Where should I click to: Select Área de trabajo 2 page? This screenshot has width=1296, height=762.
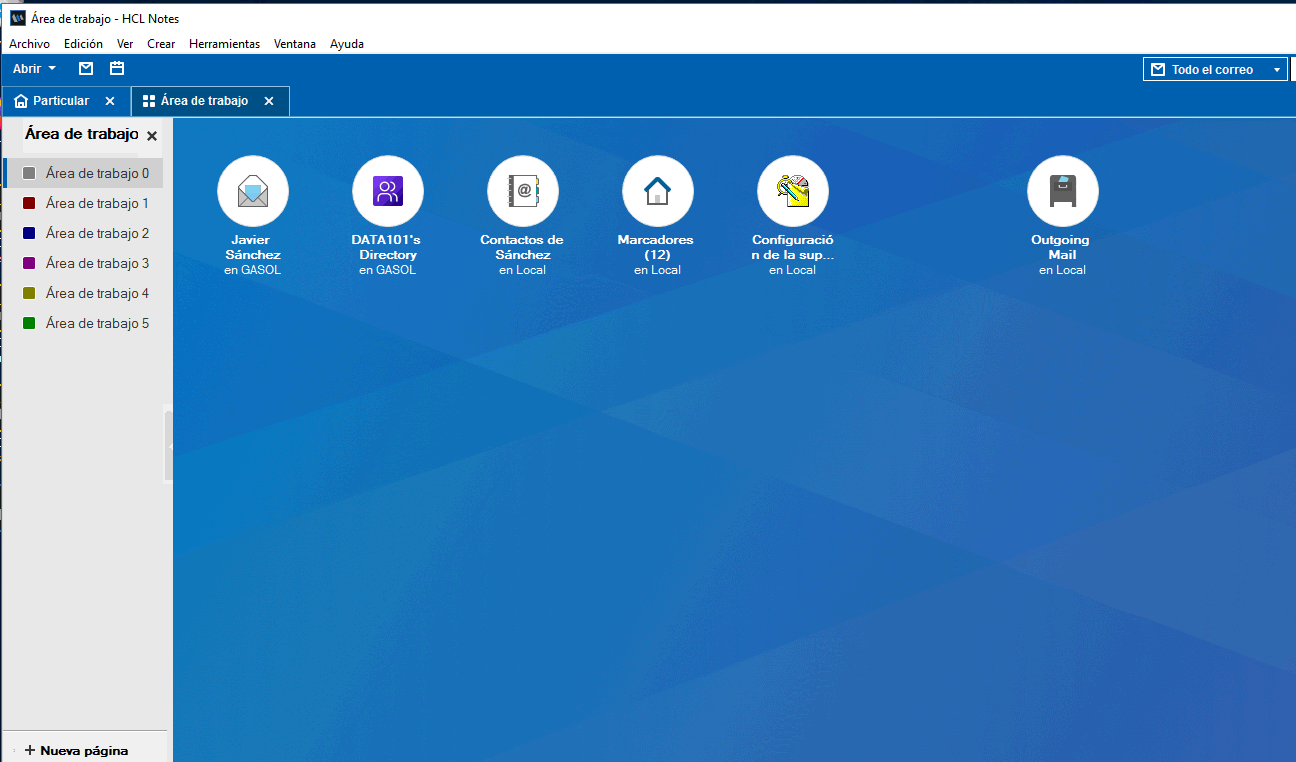coord(85,233)
